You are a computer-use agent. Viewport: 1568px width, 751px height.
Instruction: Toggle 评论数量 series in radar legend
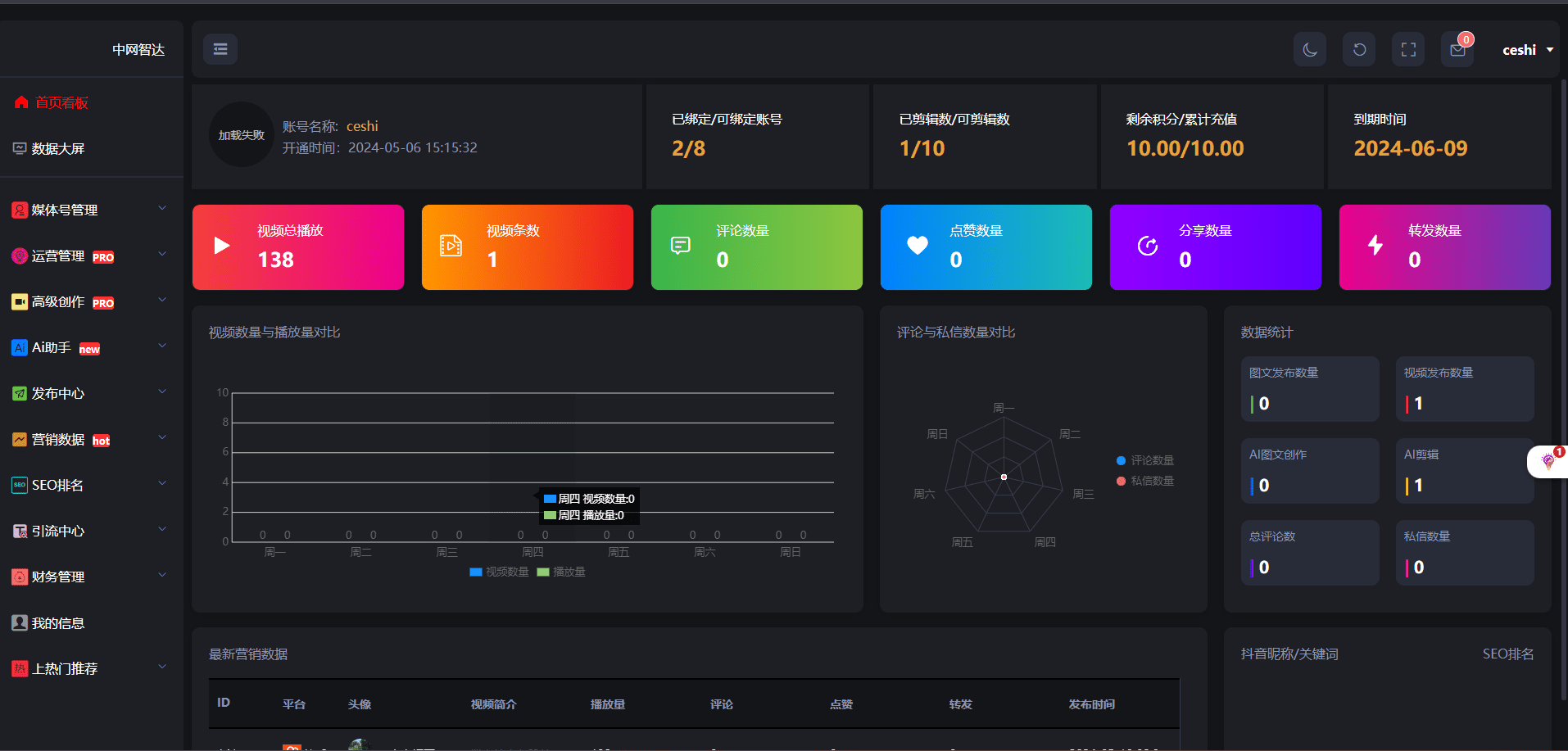point(1145,460)
